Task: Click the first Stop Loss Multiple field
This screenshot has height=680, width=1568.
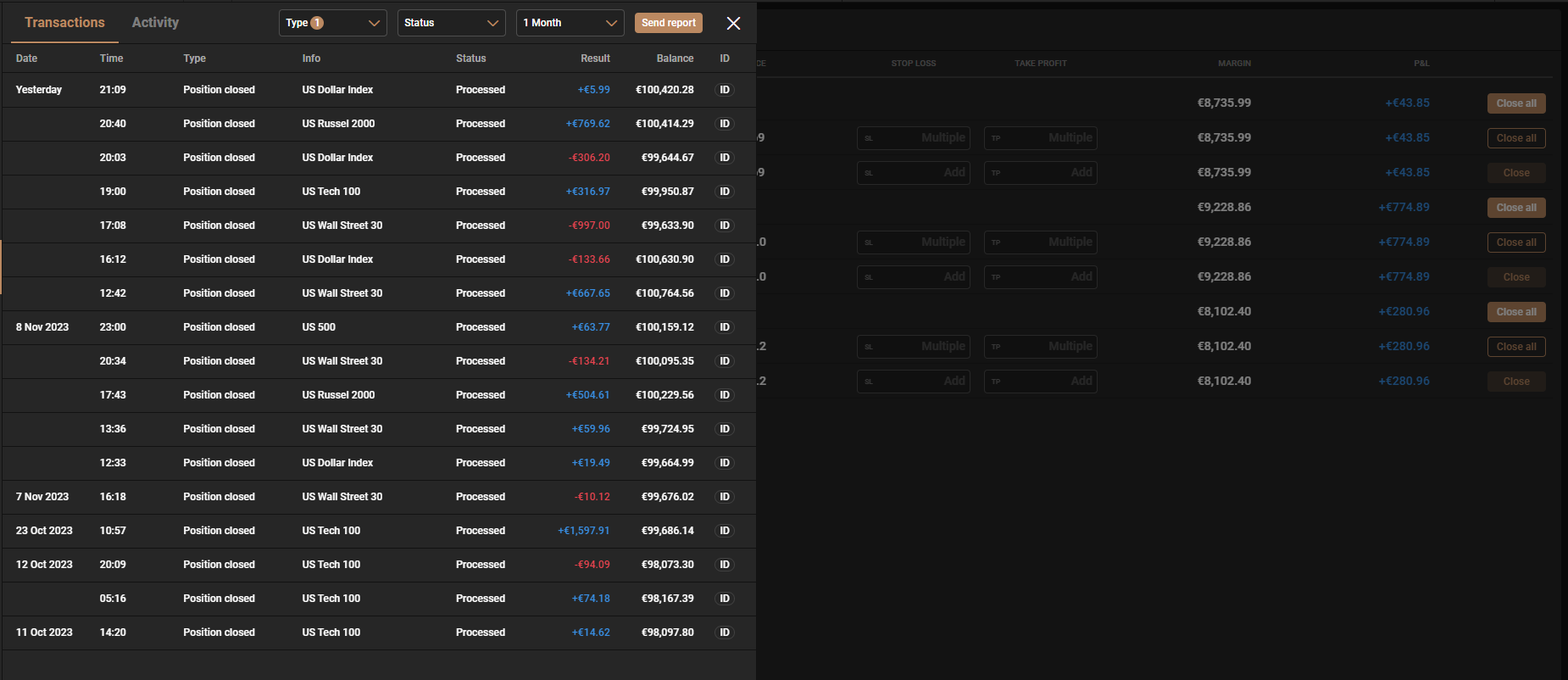Action: 914,138
